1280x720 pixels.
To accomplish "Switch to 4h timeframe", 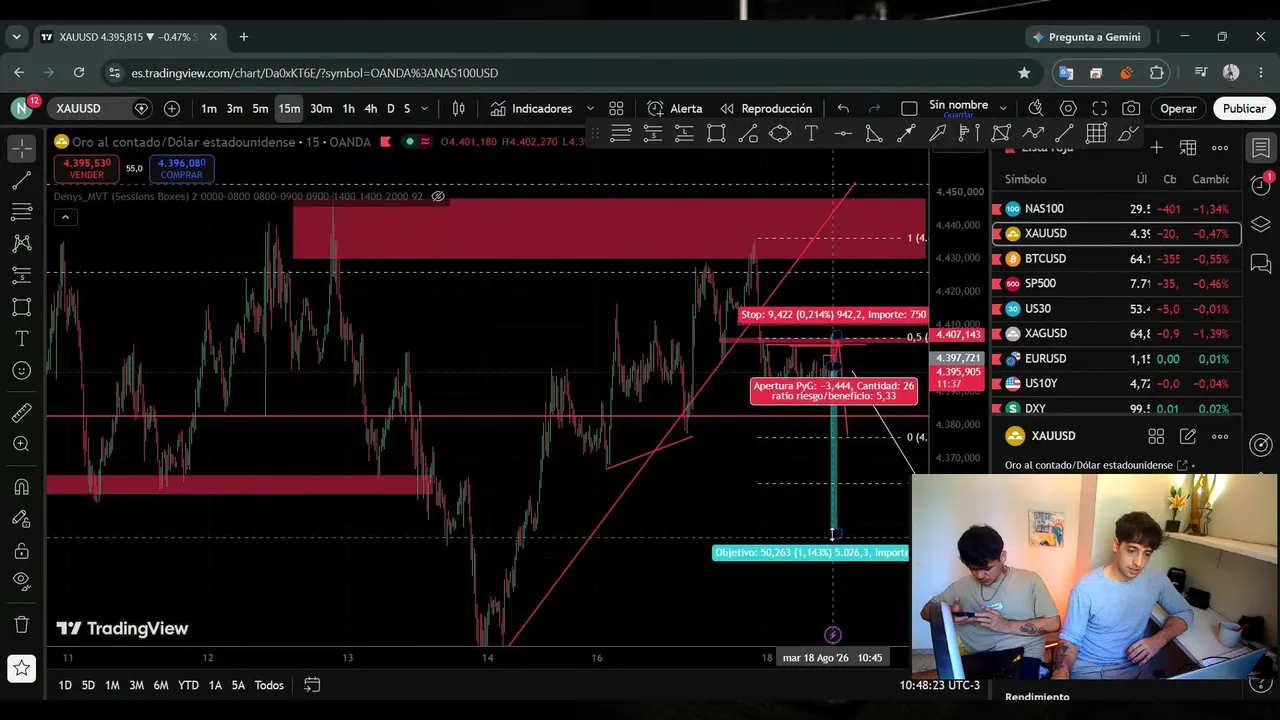I will [x=371, y=108].
